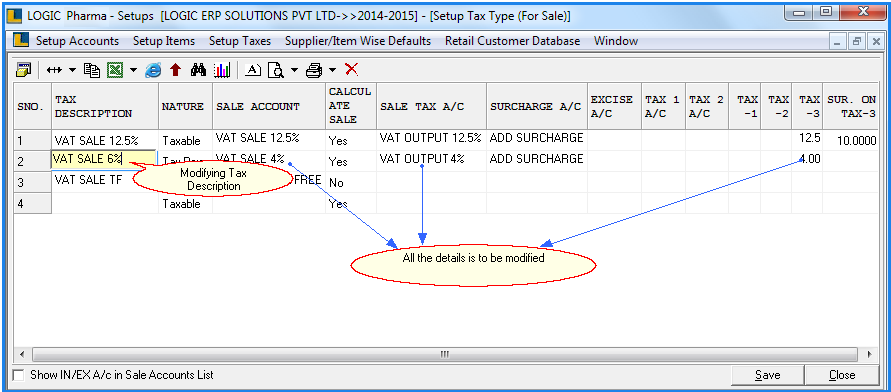This screenshot has width=891, height=392.
Task: Open dropdown arrow beside column width icon
Action: pos(72,70)
